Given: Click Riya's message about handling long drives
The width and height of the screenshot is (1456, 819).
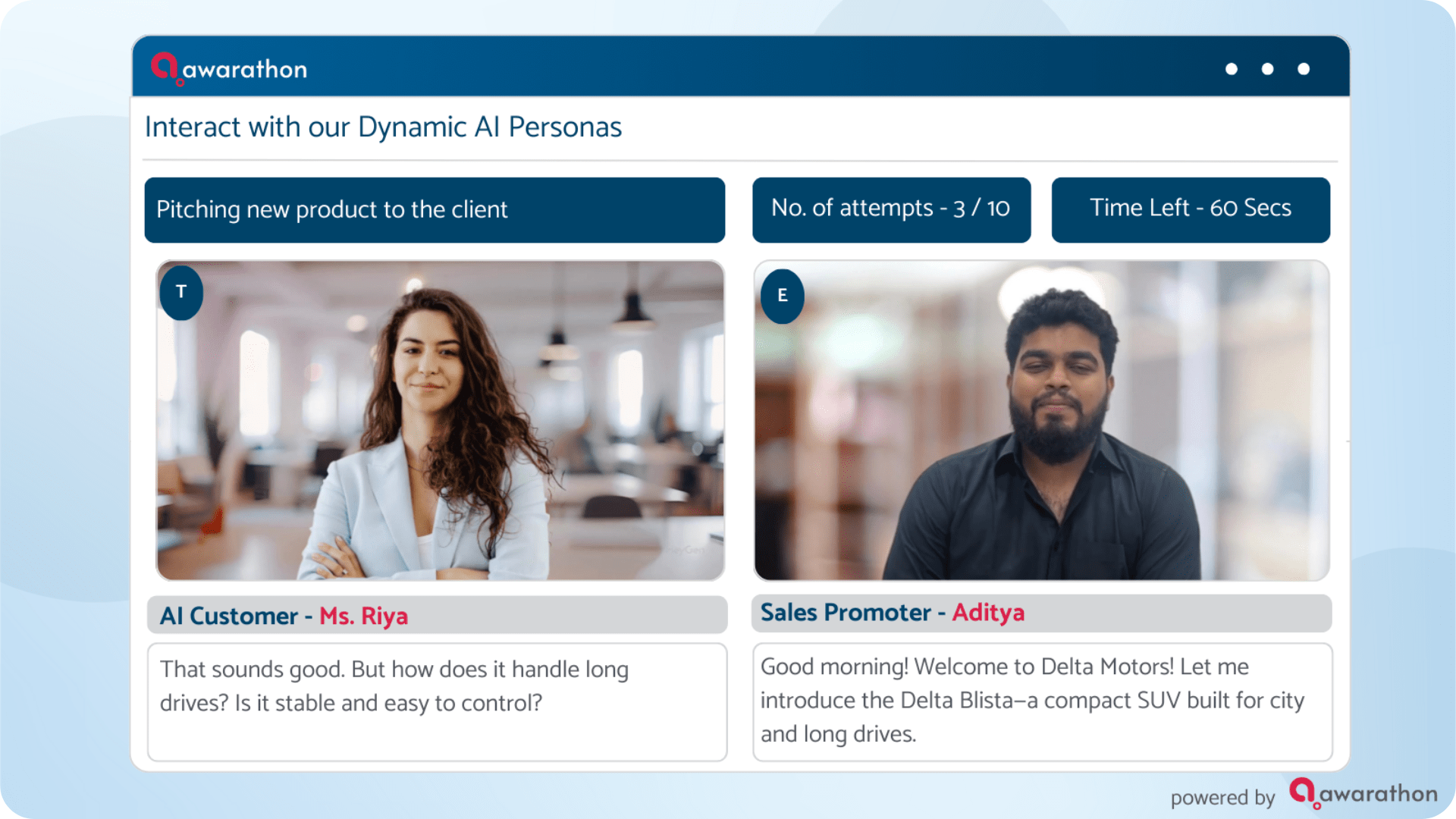Looking at the screenshot, I should [438, 702].
